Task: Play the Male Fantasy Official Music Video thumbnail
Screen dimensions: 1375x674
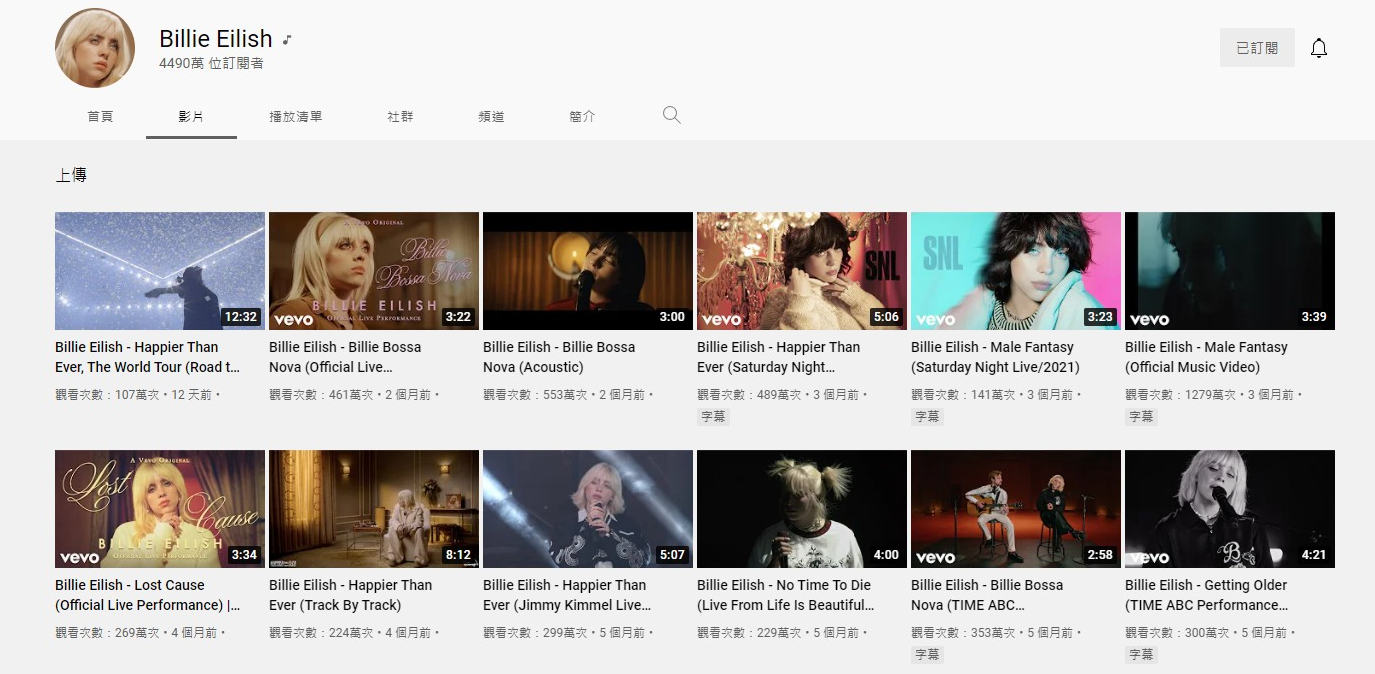Action: point(1230,271)
